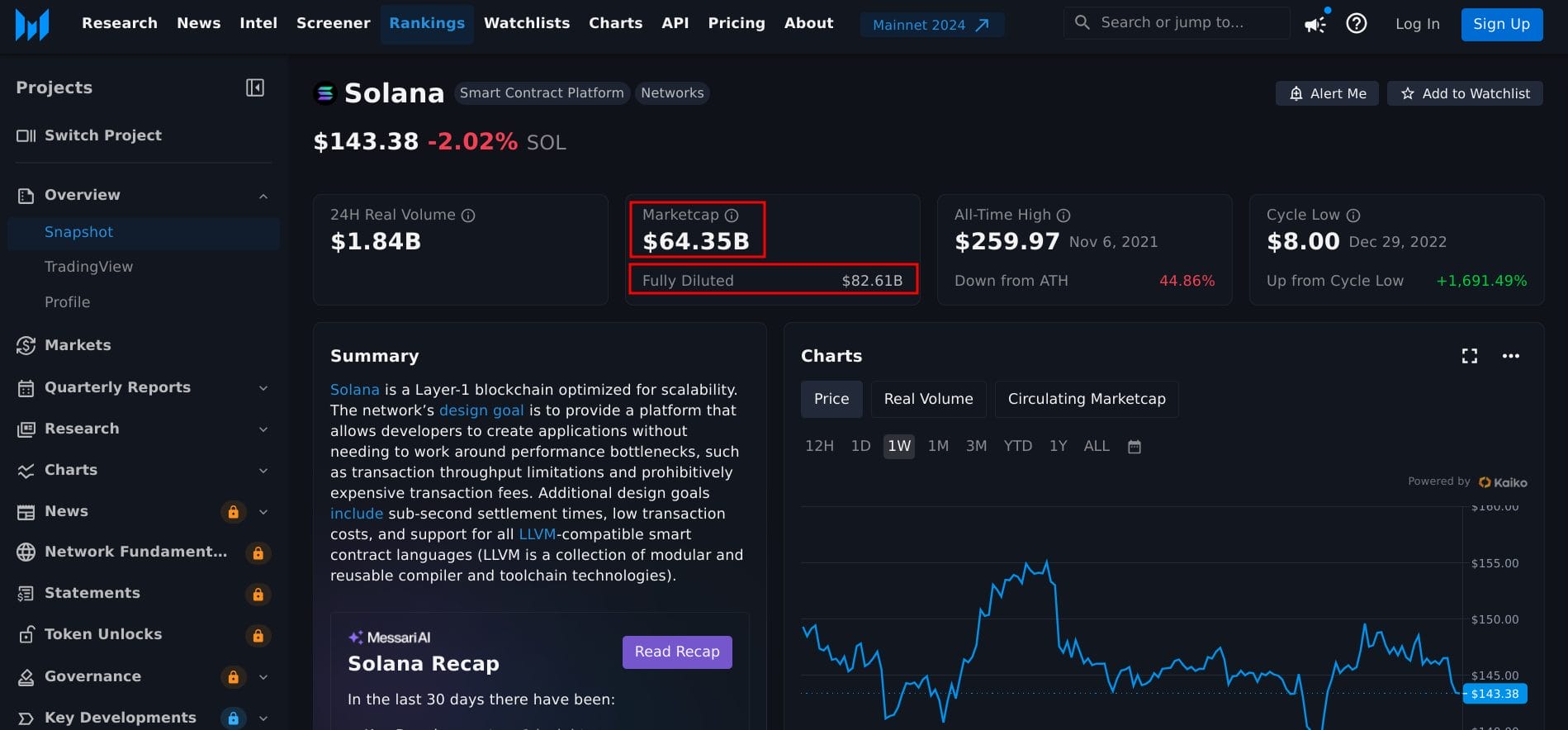Switch chart to Real Volume tab
Screen dimensions: 1568x730
coord(928,399)
